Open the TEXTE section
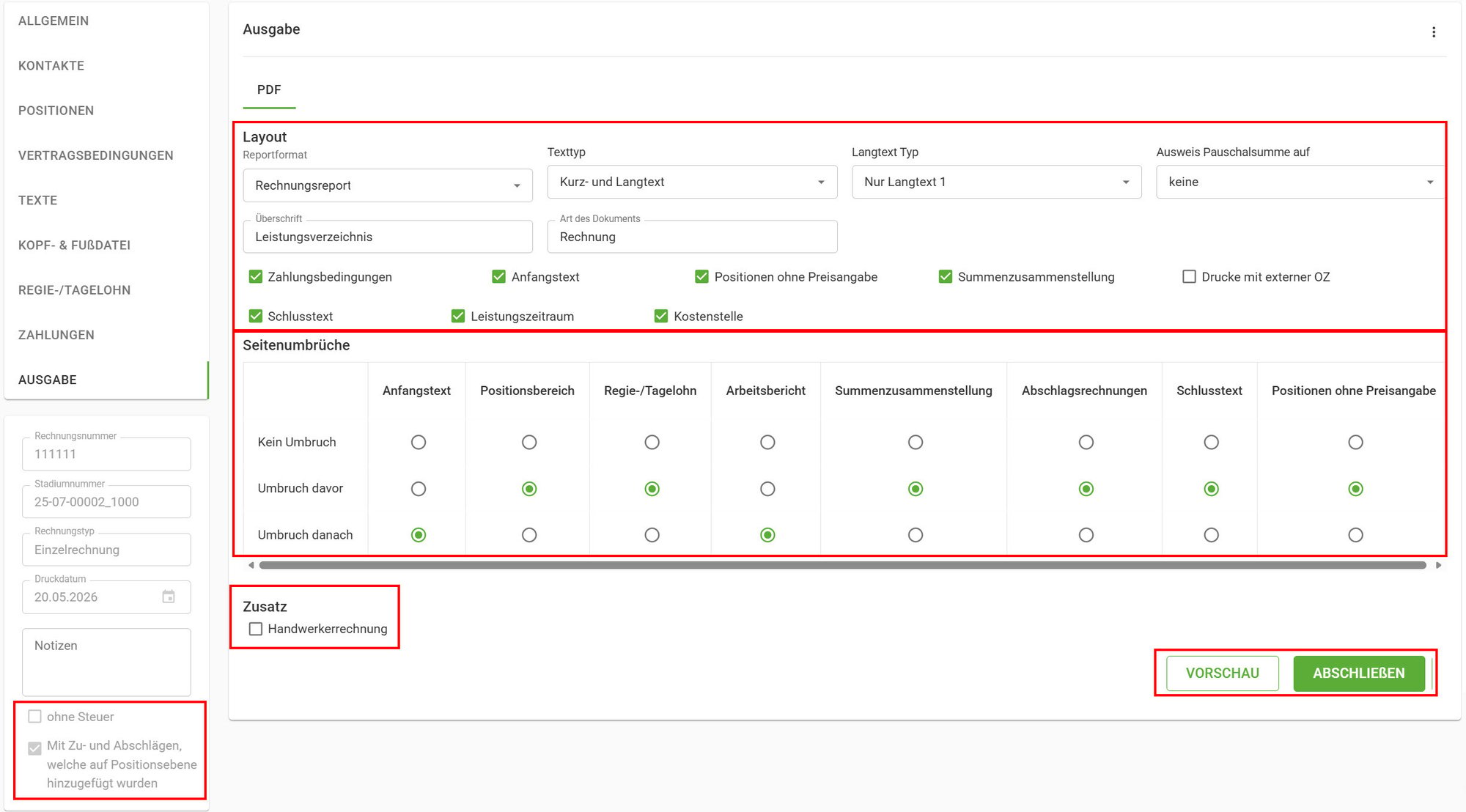 (37, 200)
